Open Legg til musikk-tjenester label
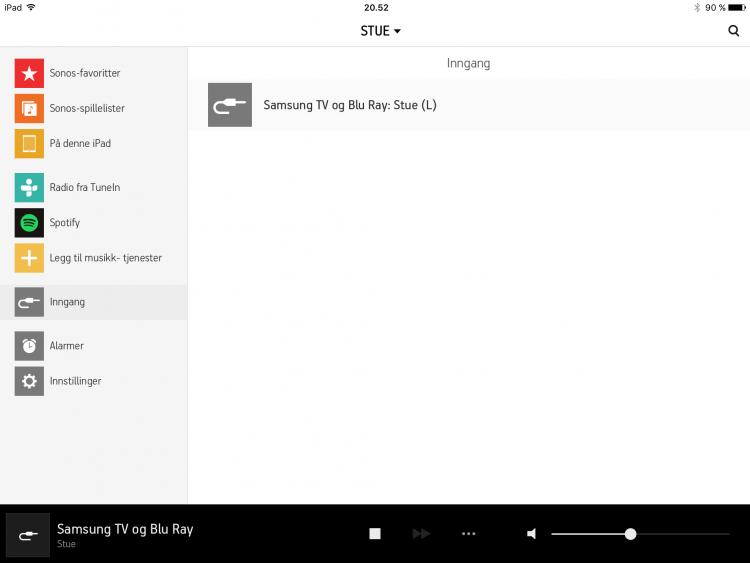 (x=106, y=258)
